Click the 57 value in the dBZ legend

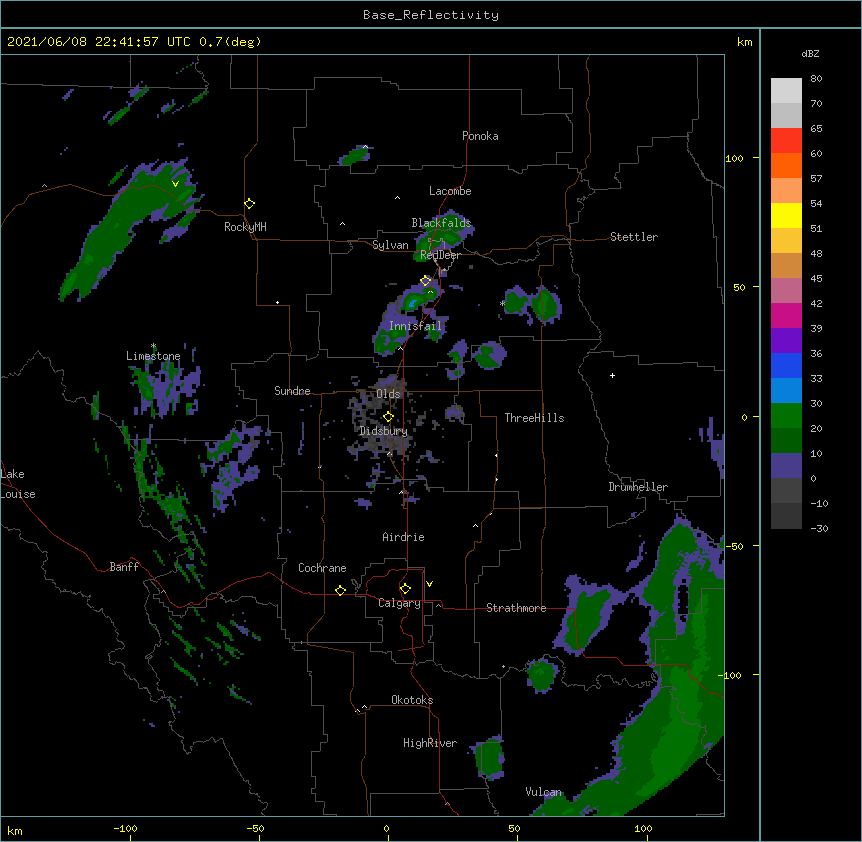point(816,179)
